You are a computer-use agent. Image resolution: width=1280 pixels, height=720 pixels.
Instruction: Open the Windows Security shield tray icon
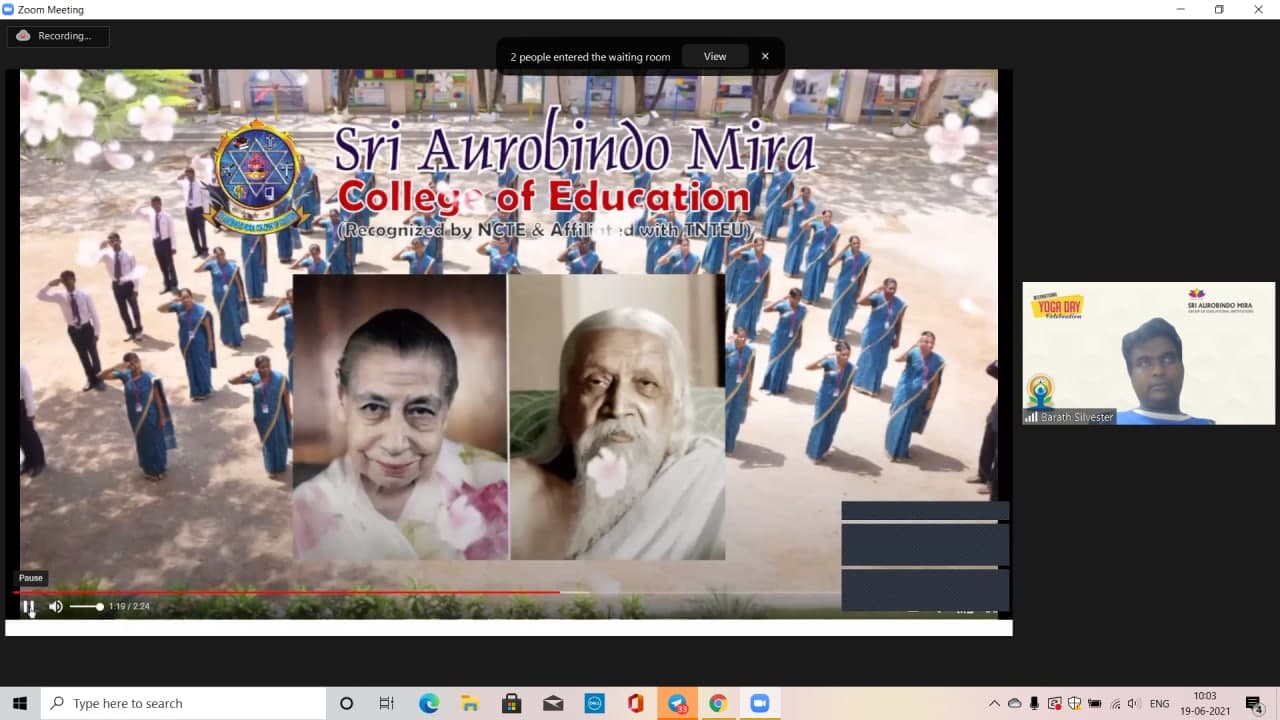(x=1075, y=704)
